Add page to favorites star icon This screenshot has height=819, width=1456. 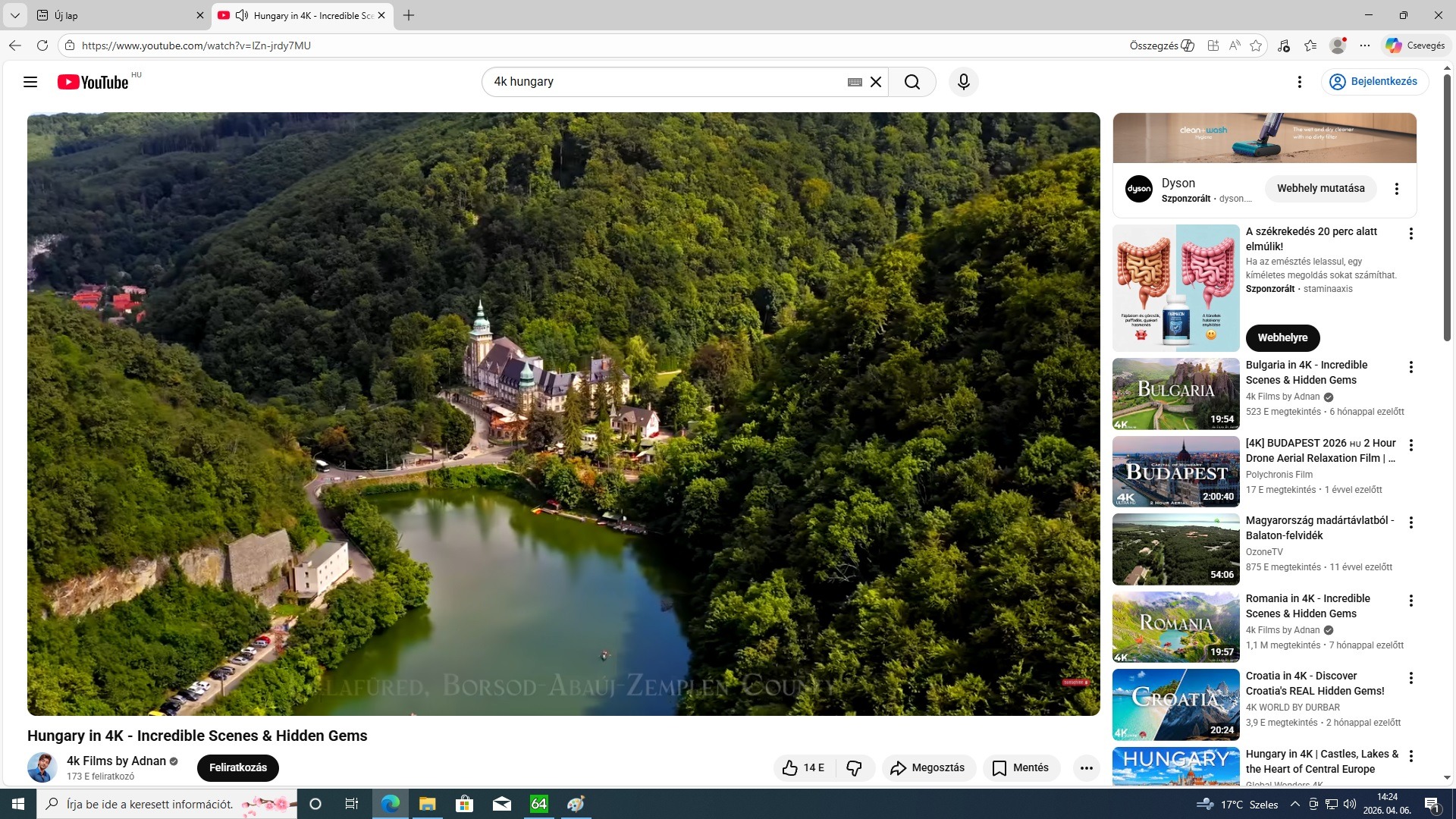tap(1256, 45)
